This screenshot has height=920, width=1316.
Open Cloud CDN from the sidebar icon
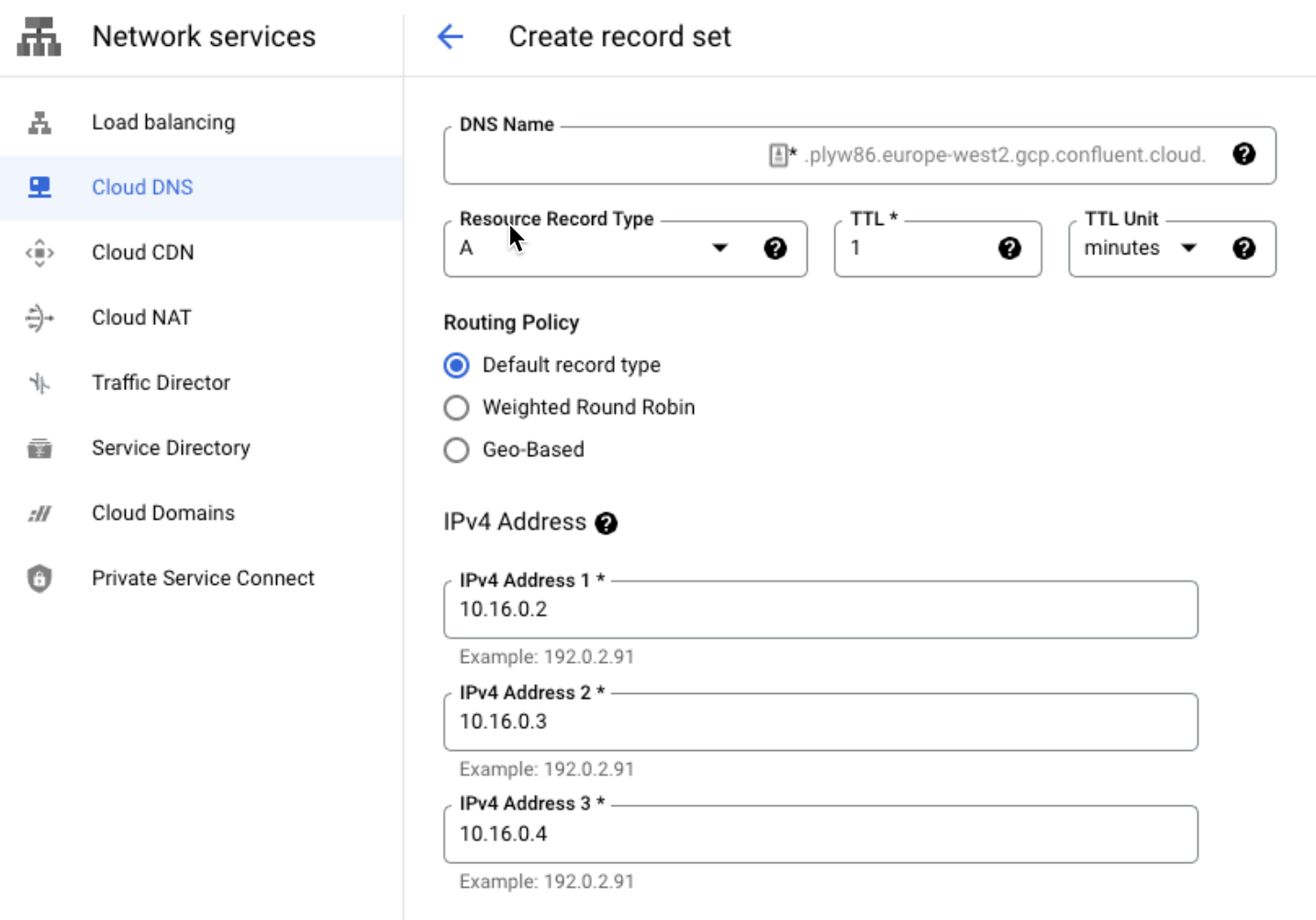39,252
